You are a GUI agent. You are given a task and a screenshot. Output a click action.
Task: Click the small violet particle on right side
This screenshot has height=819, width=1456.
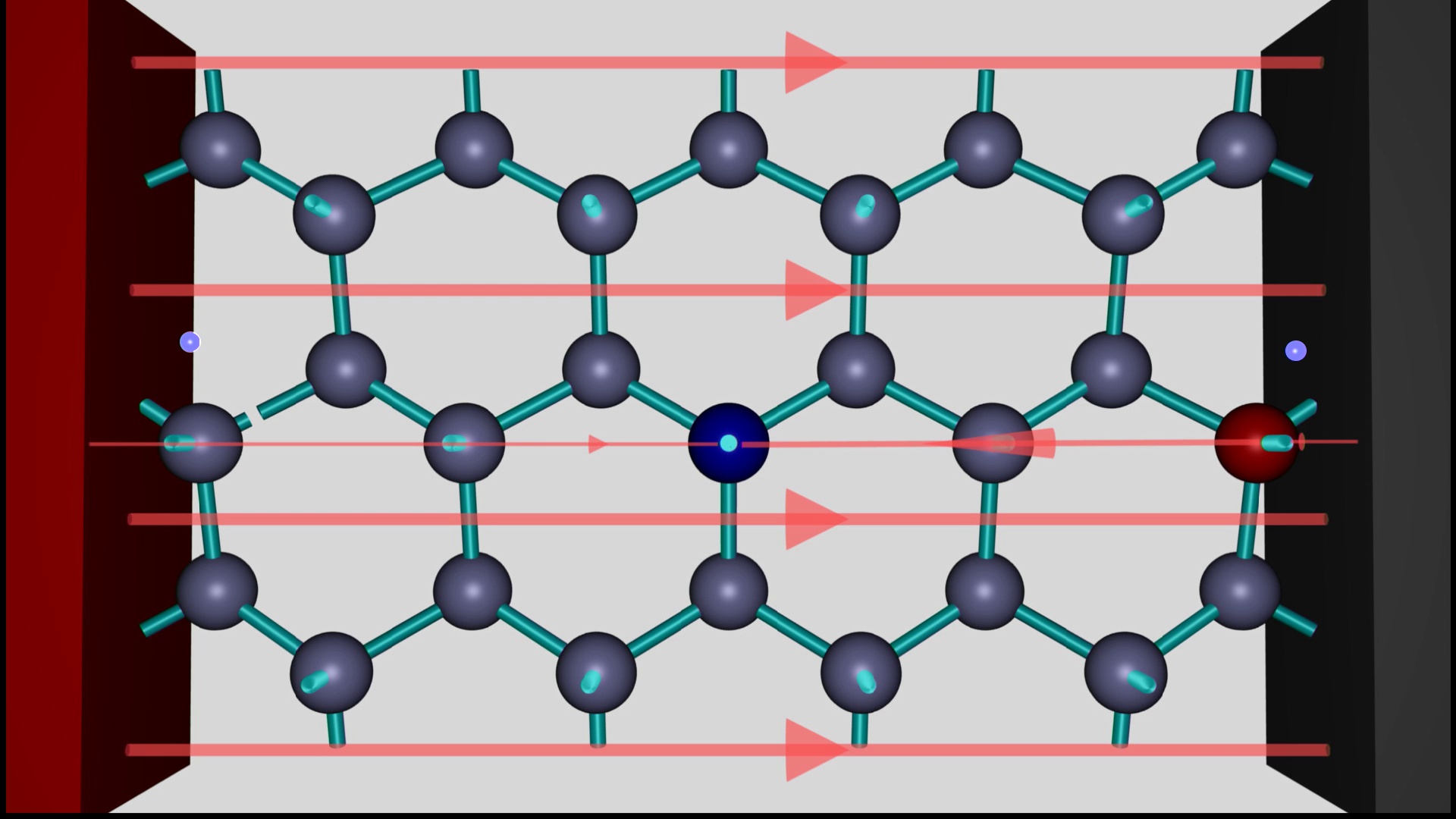(1295, 350)
